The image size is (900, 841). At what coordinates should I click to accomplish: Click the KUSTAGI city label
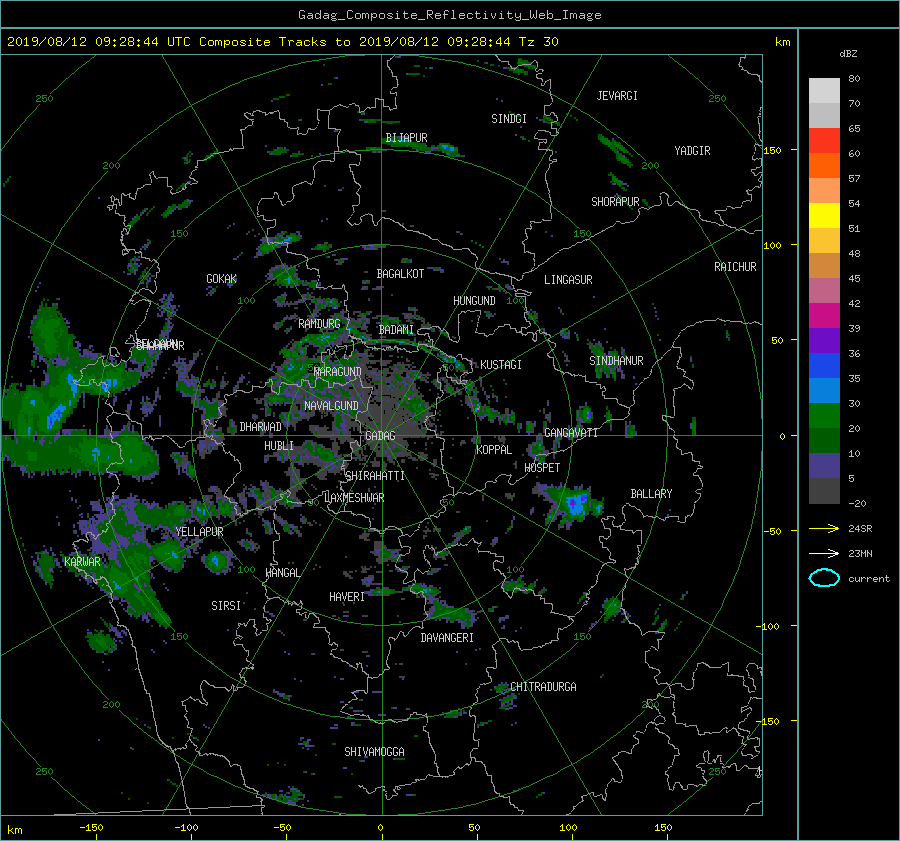tap(501, 365)
